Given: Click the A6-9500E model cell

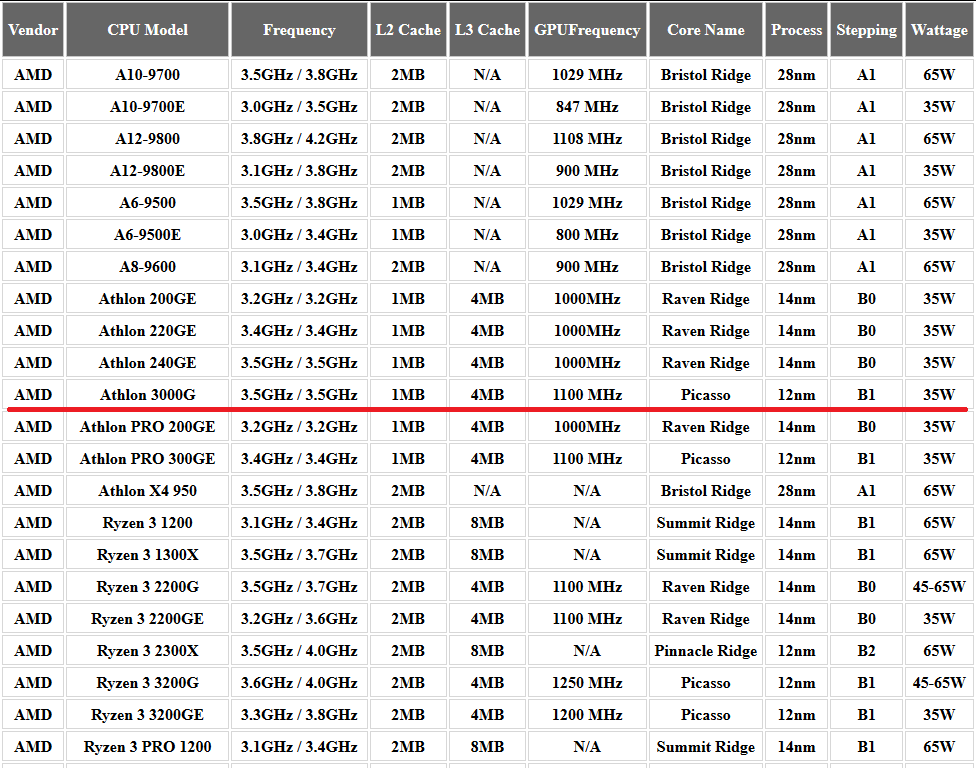Looking at the screenshot, I should (148, 235).
